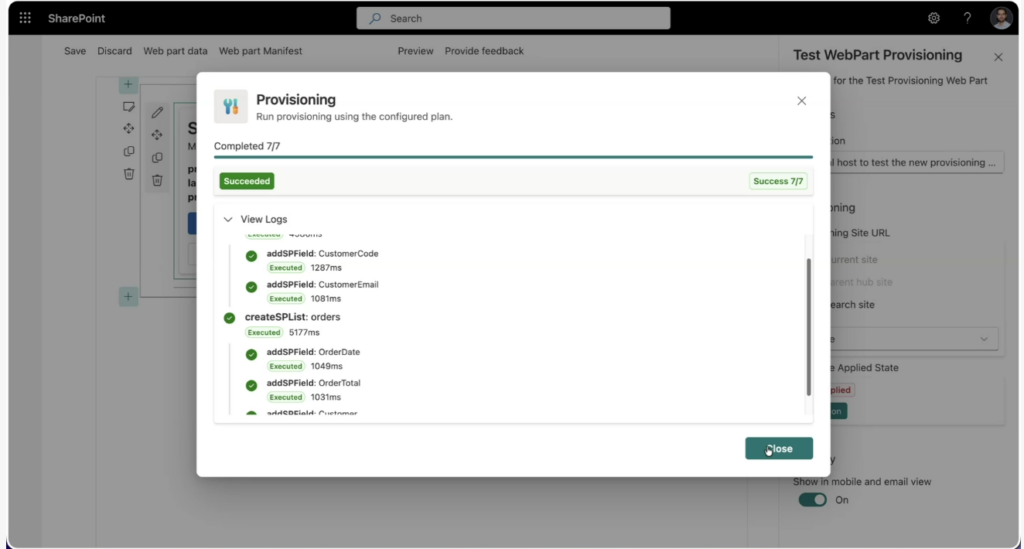This screenshot has width=1024, height=549.
Task: Click Provide feedback
Action: [484, 51]
